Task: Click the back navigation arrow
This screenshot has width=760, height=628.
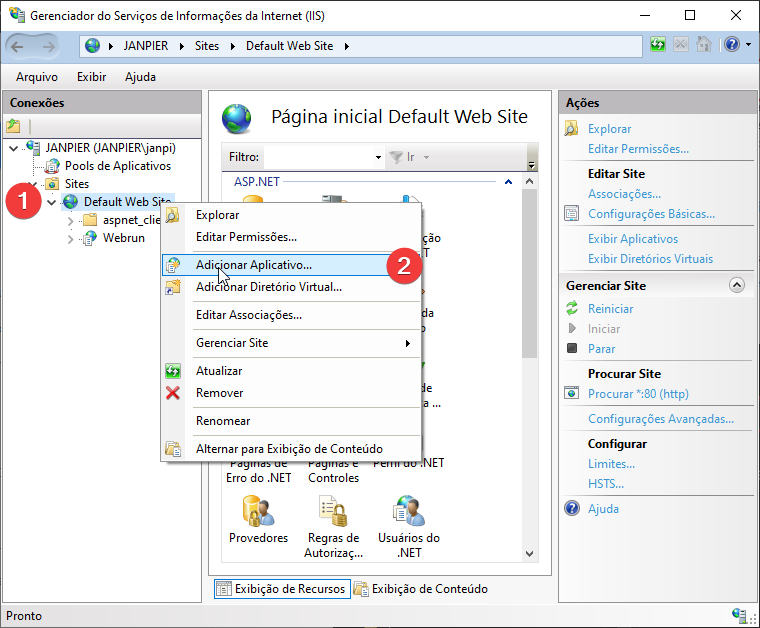Action: (18, 45)
